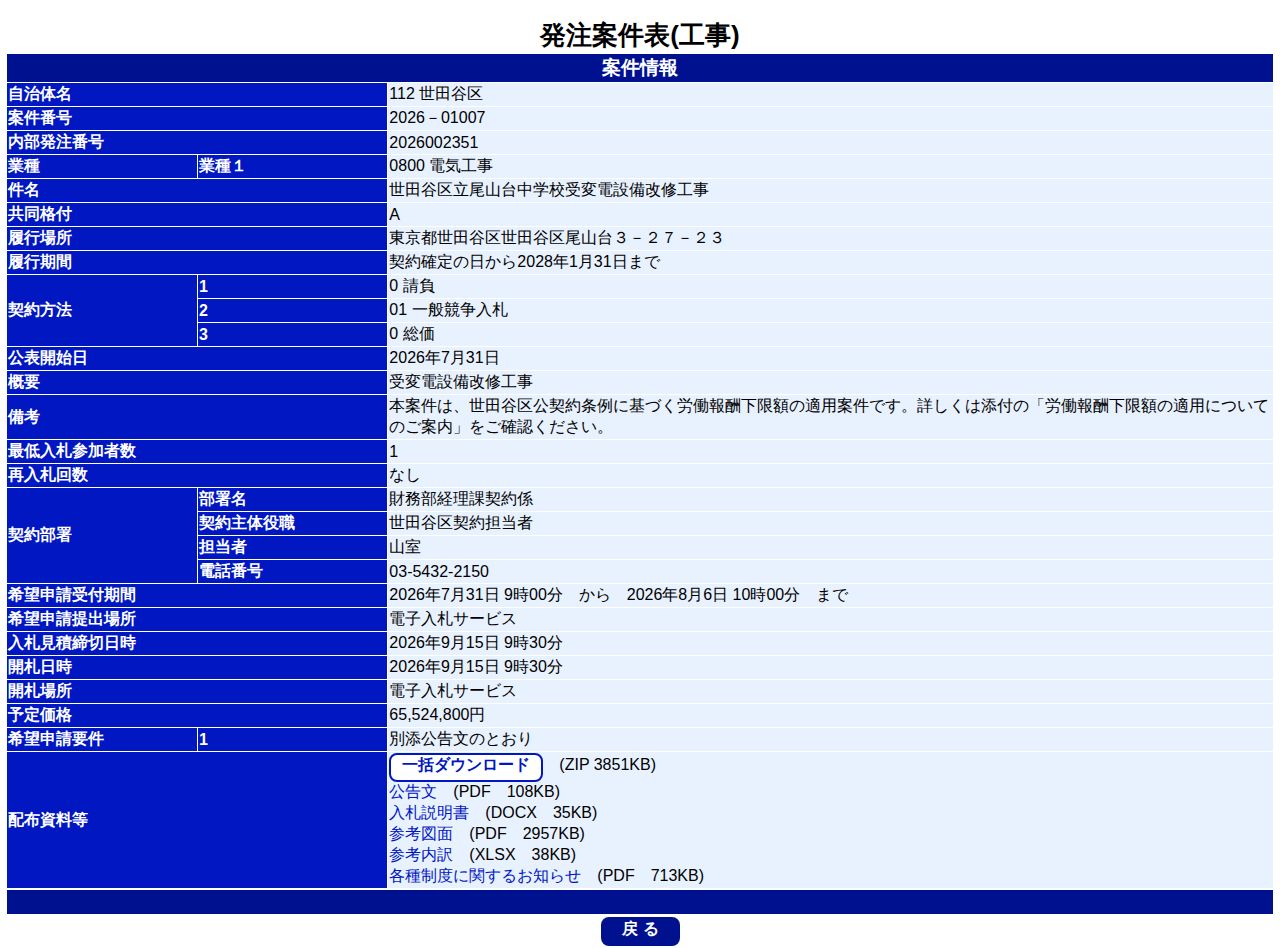Viewport: 1280px width, 948px height.
Task: Click the 開札場所 row label
Action: tap(197, 691)
